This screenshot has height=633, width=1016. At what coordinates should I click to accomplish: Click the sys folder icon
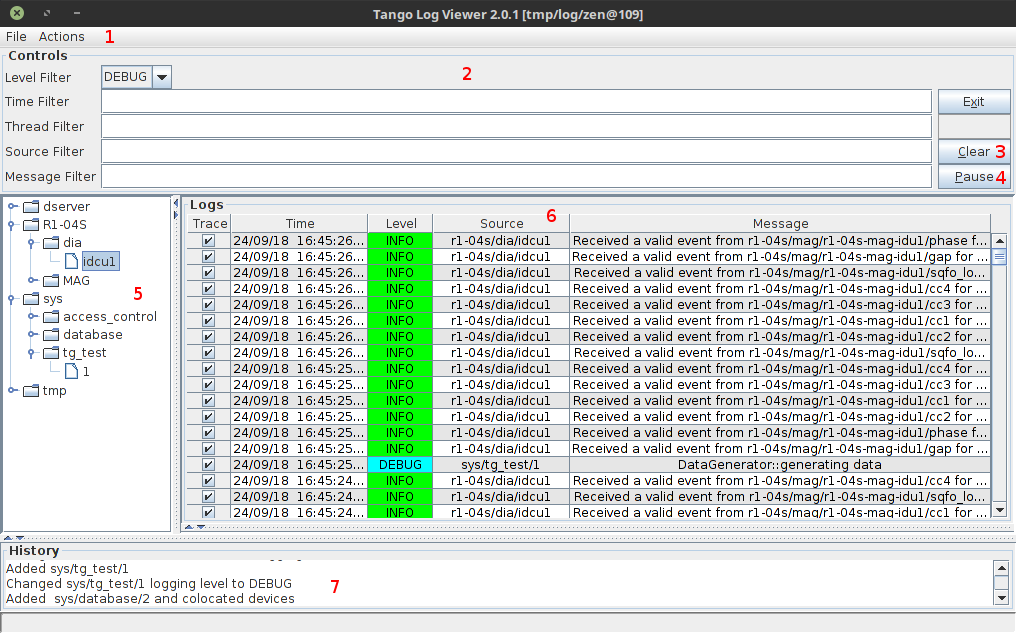pyautogui.click(x=31, y=299)
